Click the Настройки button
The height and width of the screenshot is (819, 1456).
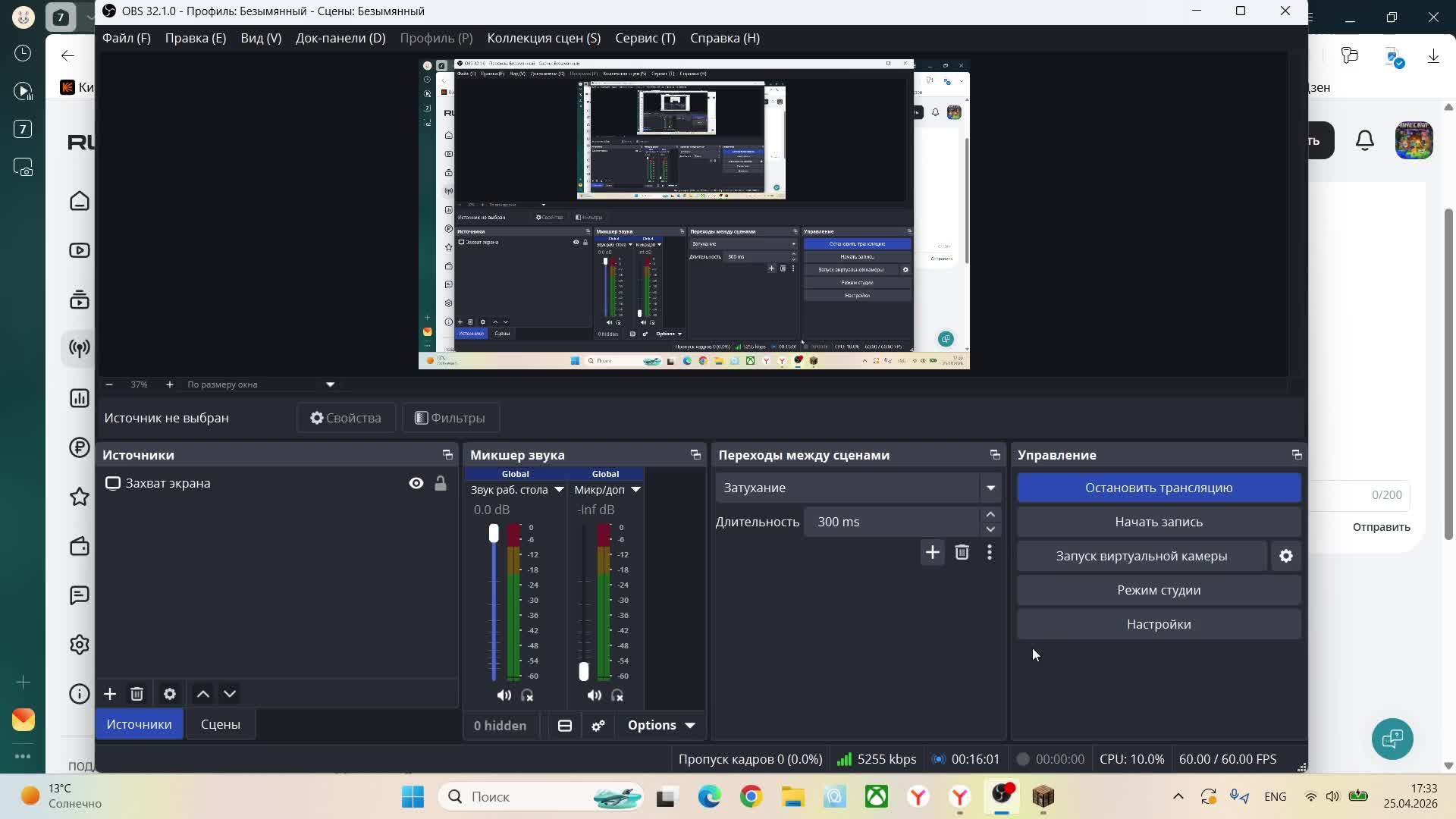pos(1158,624)
